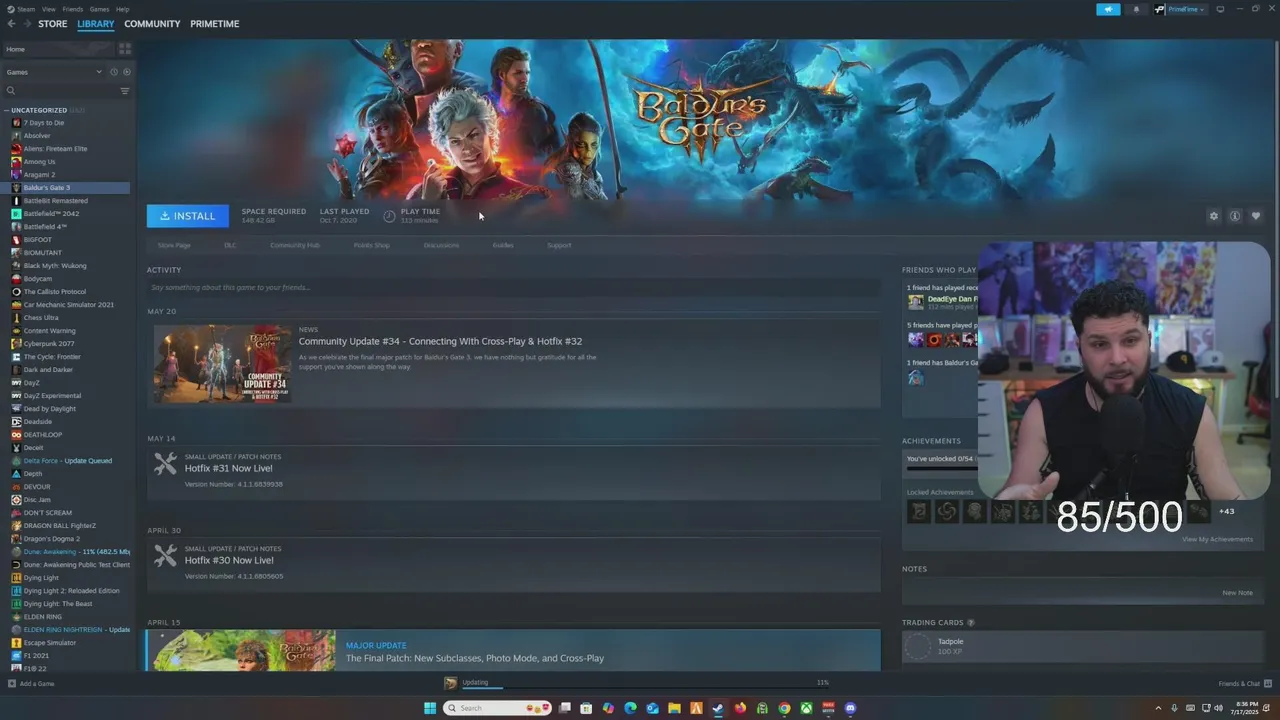This screenshot has width=1280, height=720.
Task: Open Windows Start menu
Action: tap(430, 708)
